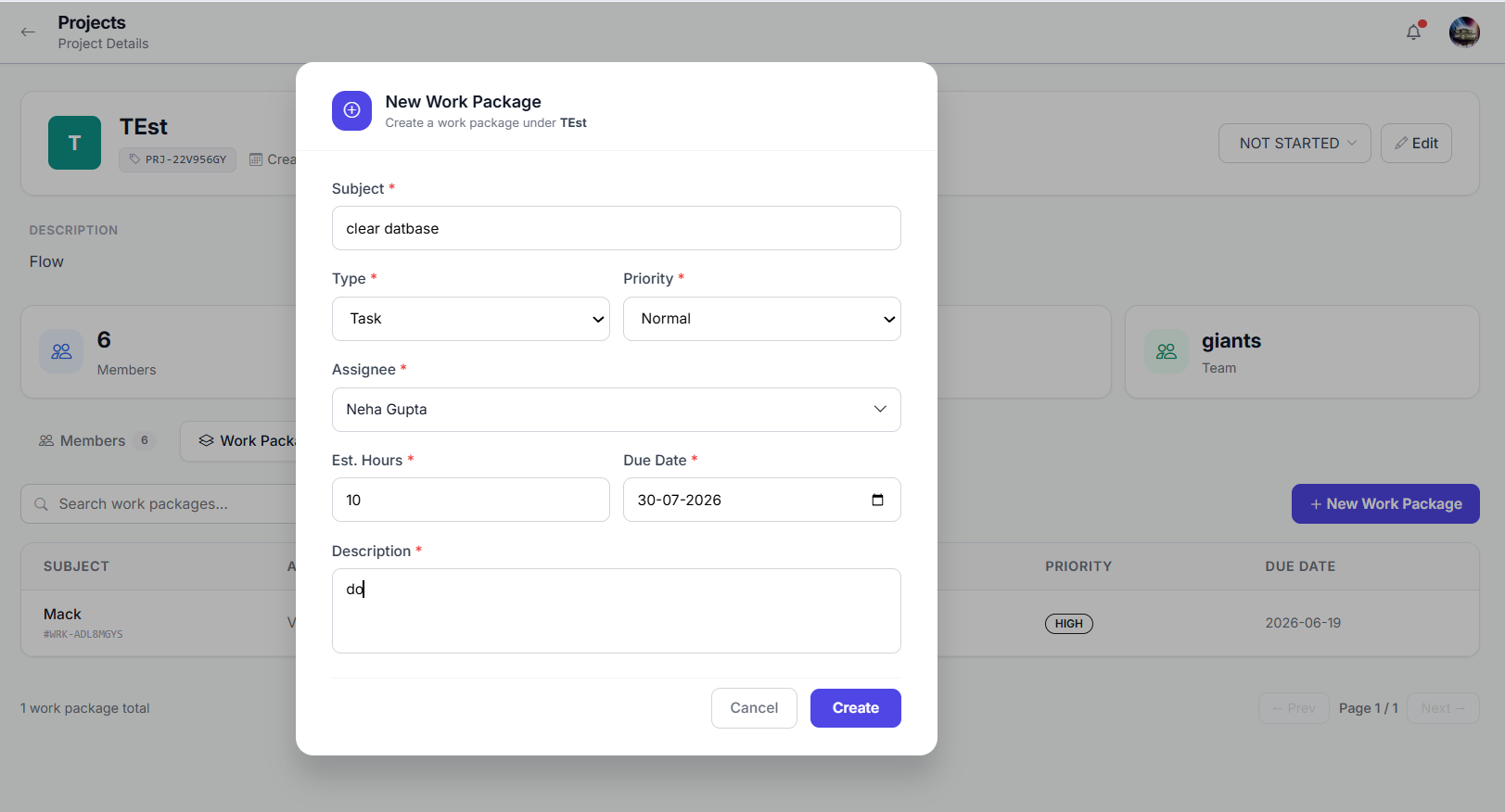Focus the Est. Hours field
The width and height of the screenshot is (1505, 812).
point(471,500)
